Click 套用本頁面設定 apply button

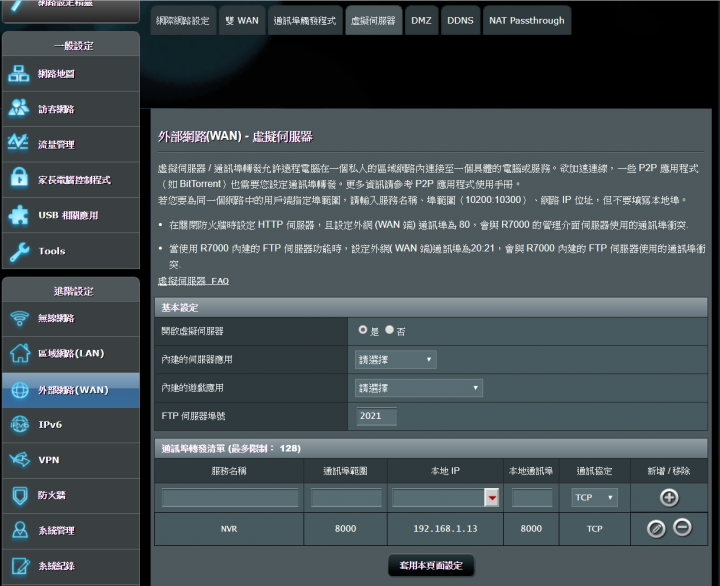pyautogui.click(x=431, y=566)
